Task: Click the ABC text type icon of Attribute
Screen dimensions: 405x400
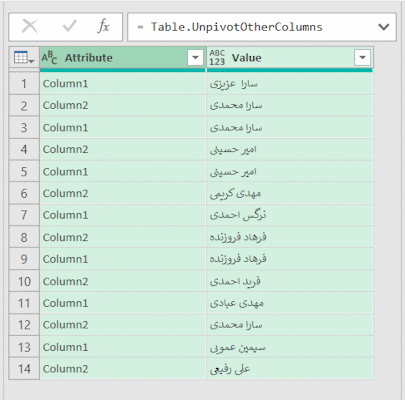Action: tap(49, 58)
